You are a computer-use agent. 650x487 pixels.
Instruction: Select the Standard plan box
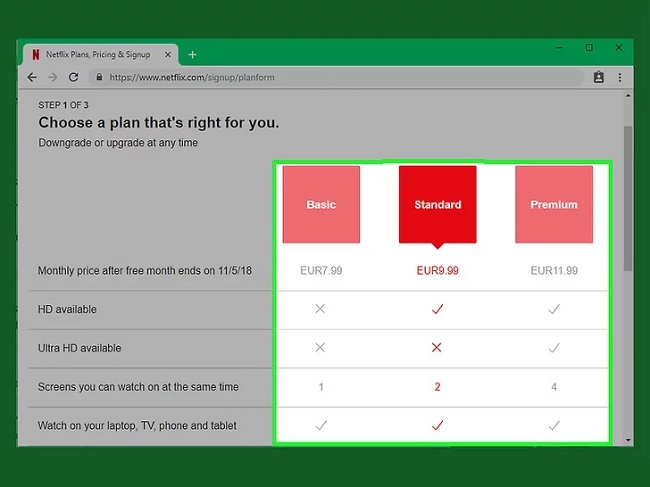pos(437,204)
